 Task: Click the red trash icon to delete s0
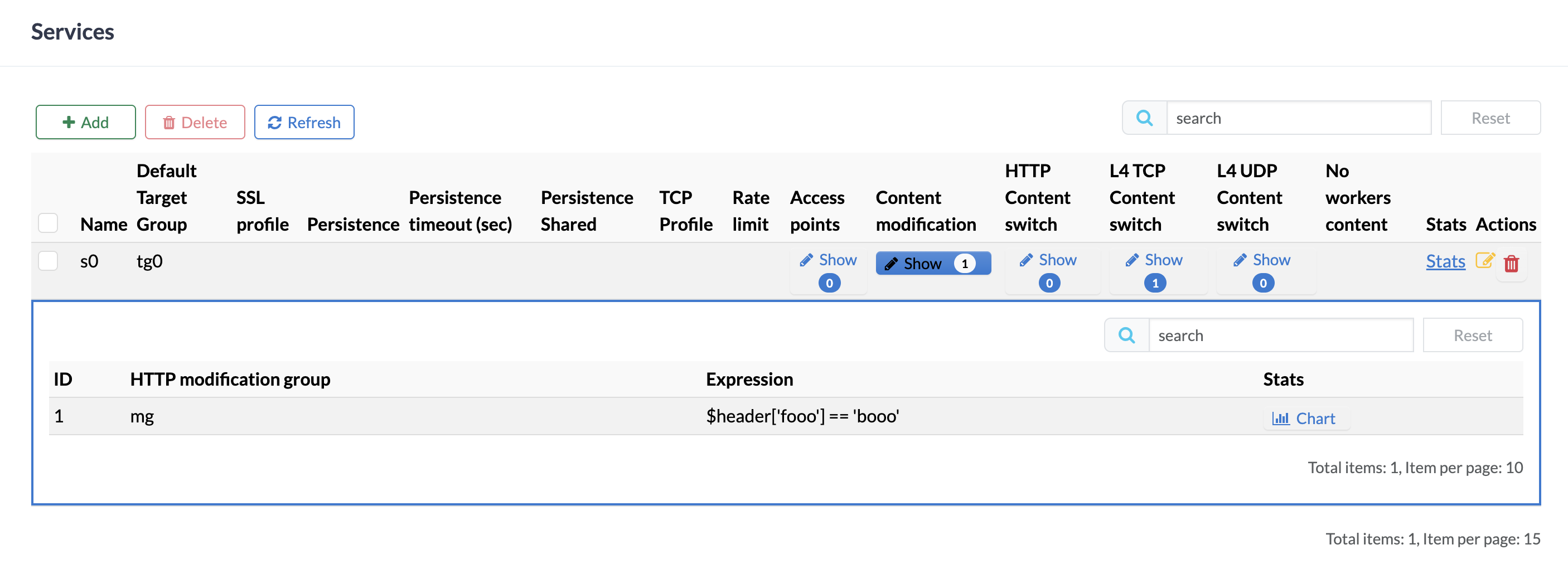tap(1512, 264)
